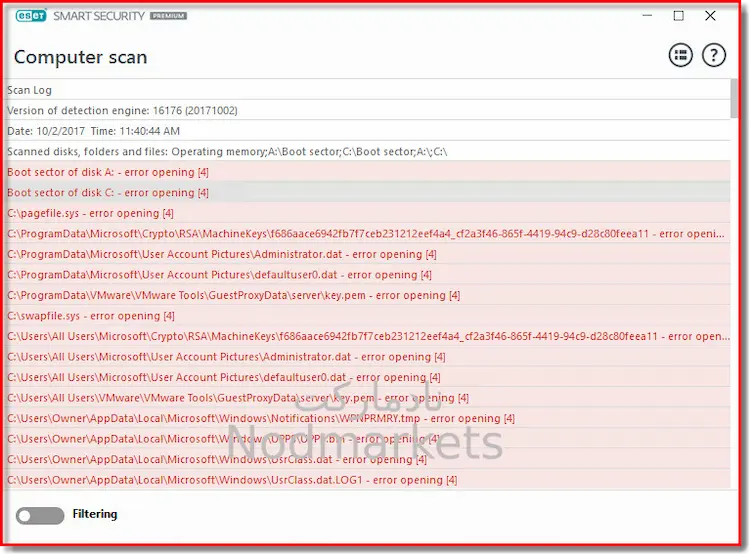The height and width of the screenshot is (554, 750).
Task: Select the 'Date: 10/2/2017 Time: 11:40:44 AM' row
Action: click(x=367, y=131)
